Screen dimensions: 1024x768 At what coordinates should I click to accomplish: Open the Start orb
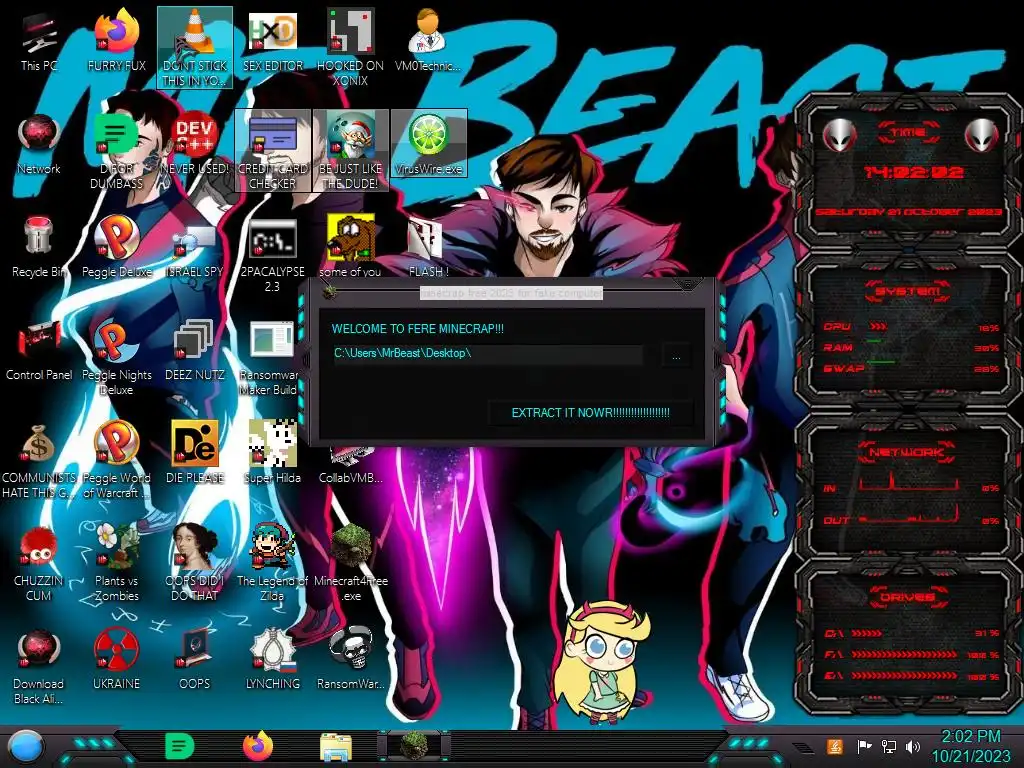pyautogui.click(x=26, y=746)
